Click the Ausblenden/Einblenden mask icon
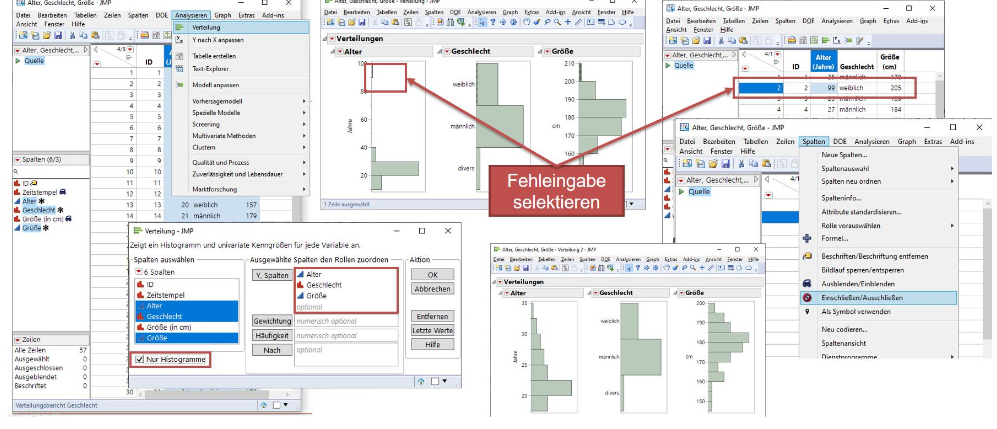 (x=808, y=284)
